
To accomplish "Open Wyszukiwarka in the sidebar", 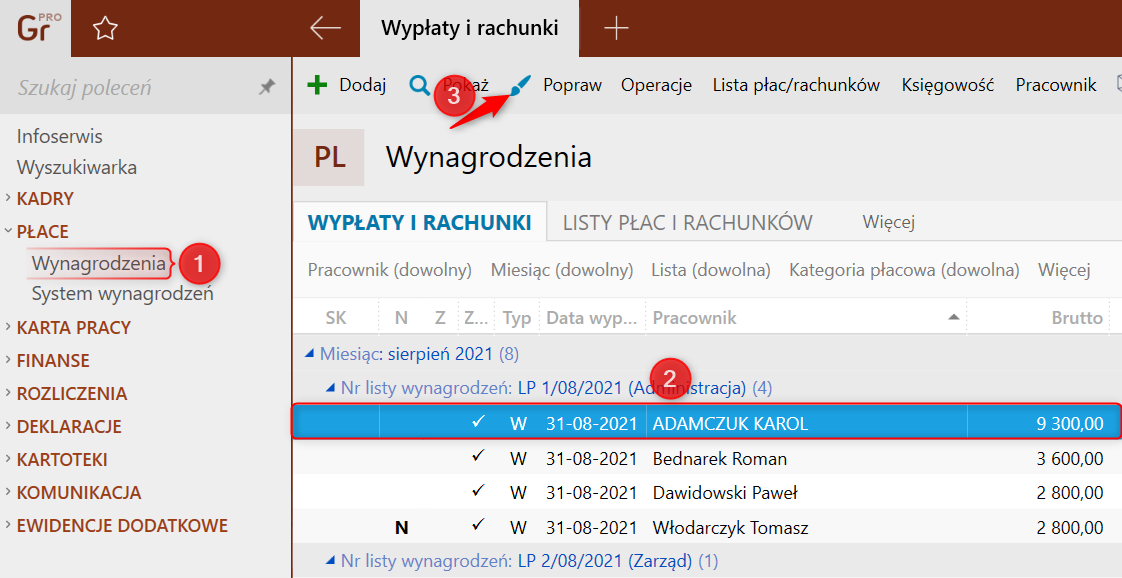I will point(77,167).
